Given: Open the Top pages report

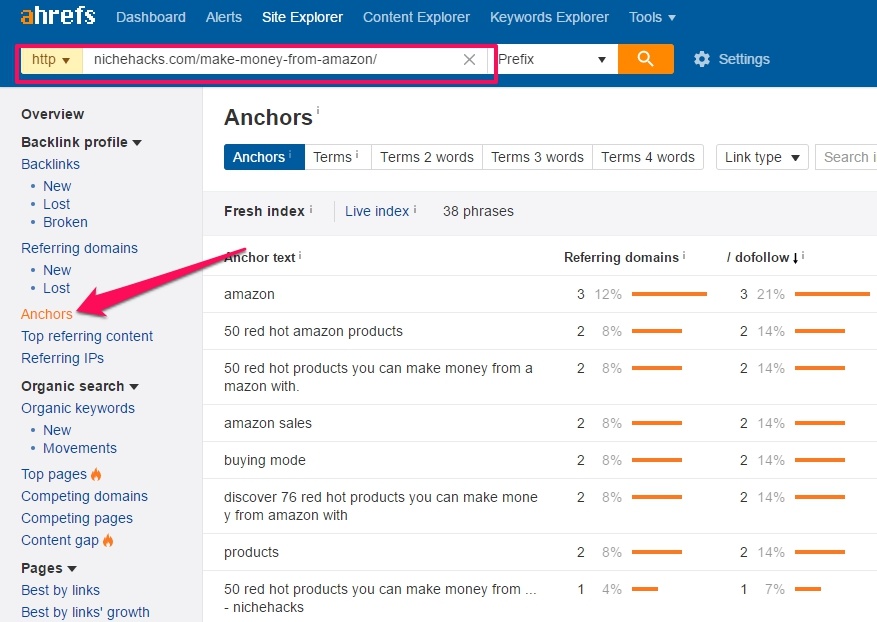Looking at the screenshot, I should point(54,474).
